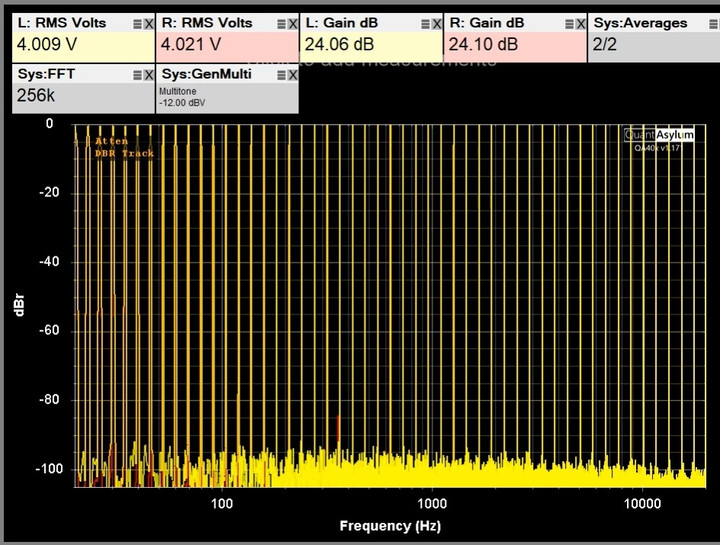Select the 4.009 V left RMS reading
The width and height of the screenshot is (720, 545).
[47, 45]
